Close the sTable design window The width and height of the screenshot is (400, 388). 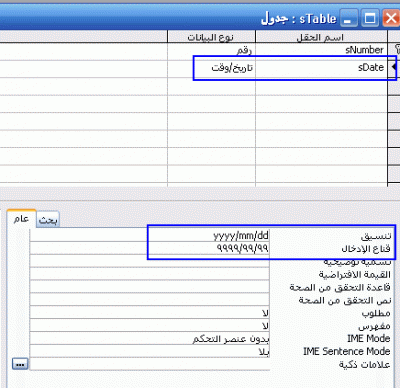[391, 18]
